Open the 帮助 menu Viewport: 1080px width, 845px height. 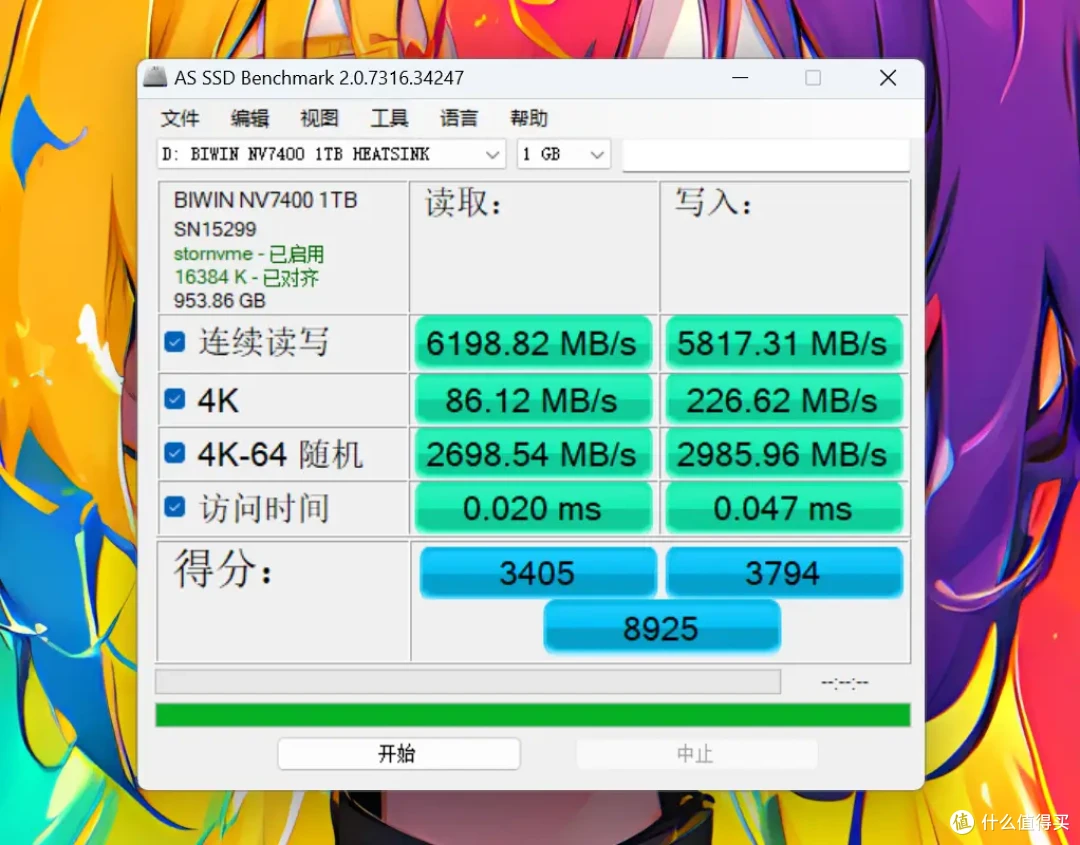pyautogui.click(x=528, y=118)
